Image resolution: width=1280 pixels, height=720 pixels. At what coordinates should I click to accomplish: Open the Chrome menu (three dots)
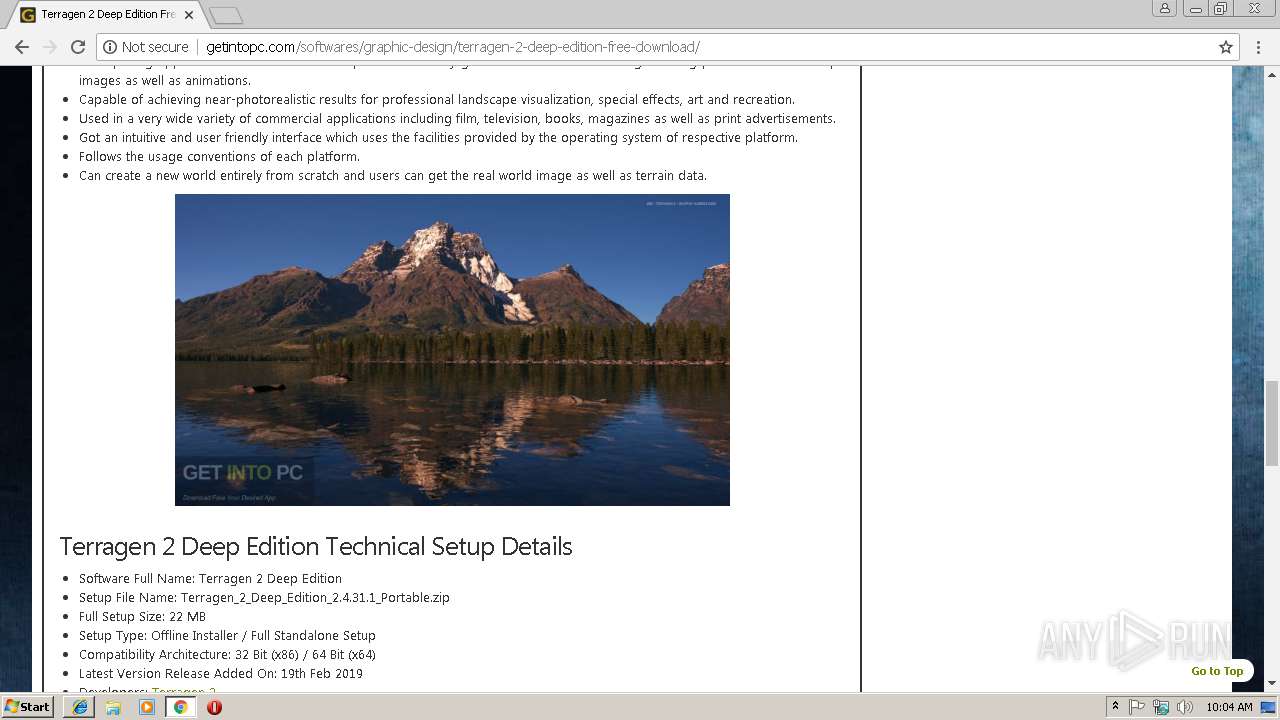pos(1259,47)
